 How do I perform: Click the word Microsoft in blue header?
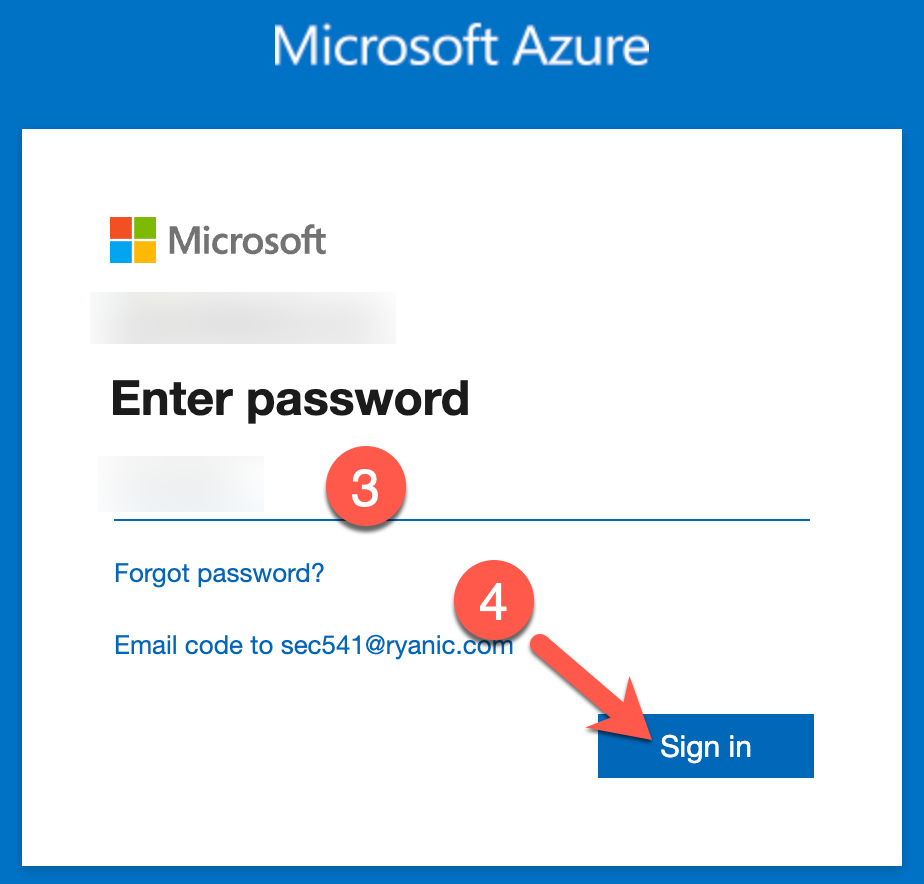click(387, 46)
